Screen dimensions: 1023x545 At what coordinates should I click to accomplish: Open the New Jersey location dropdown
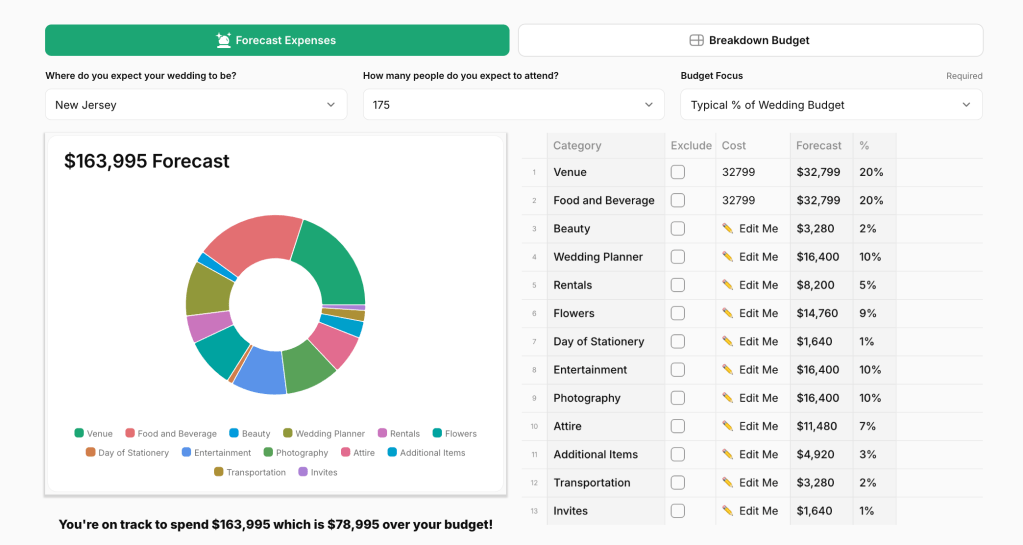[196, 105]
